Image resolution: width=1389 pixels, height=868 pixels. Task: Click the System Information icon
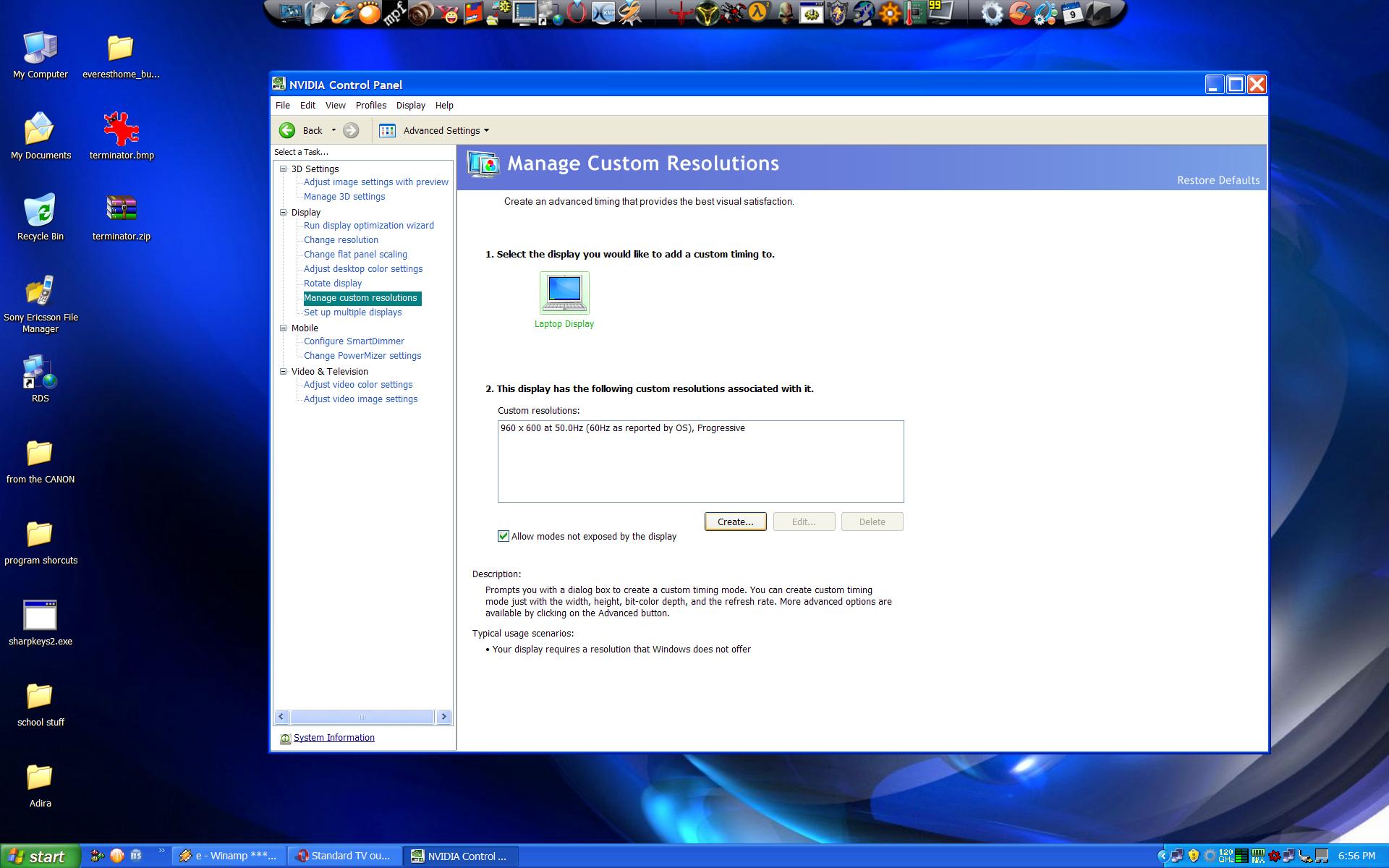point(285,739)
